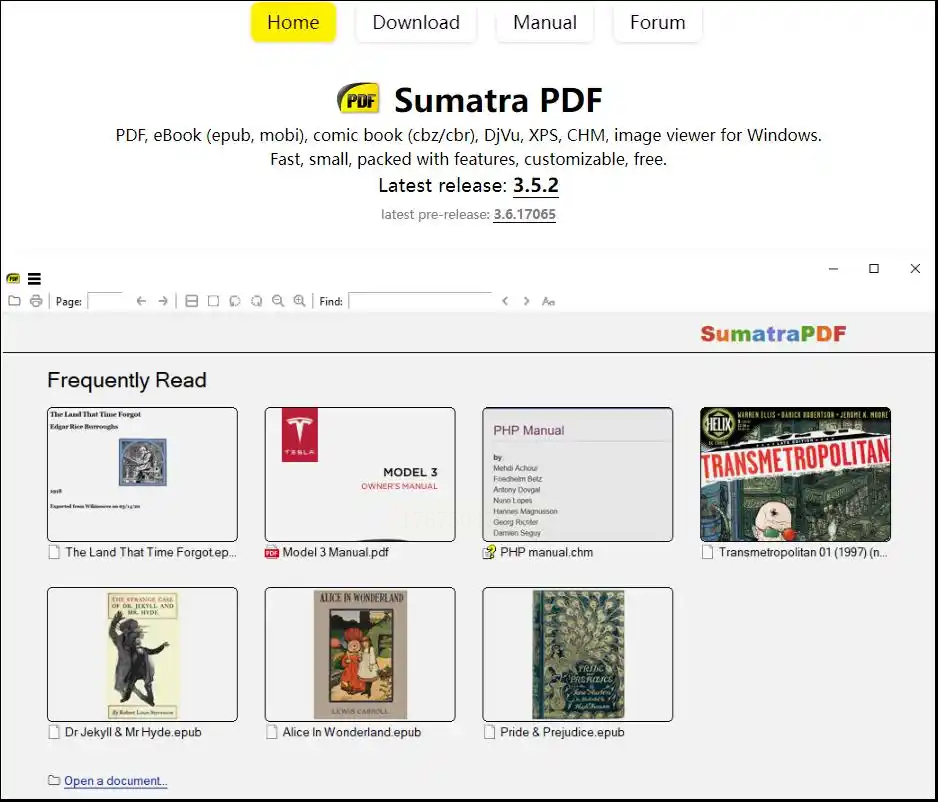Viewport: 938px width, 802px height.
Task: Click the print toolbar icon
Action: click(36, 301)
